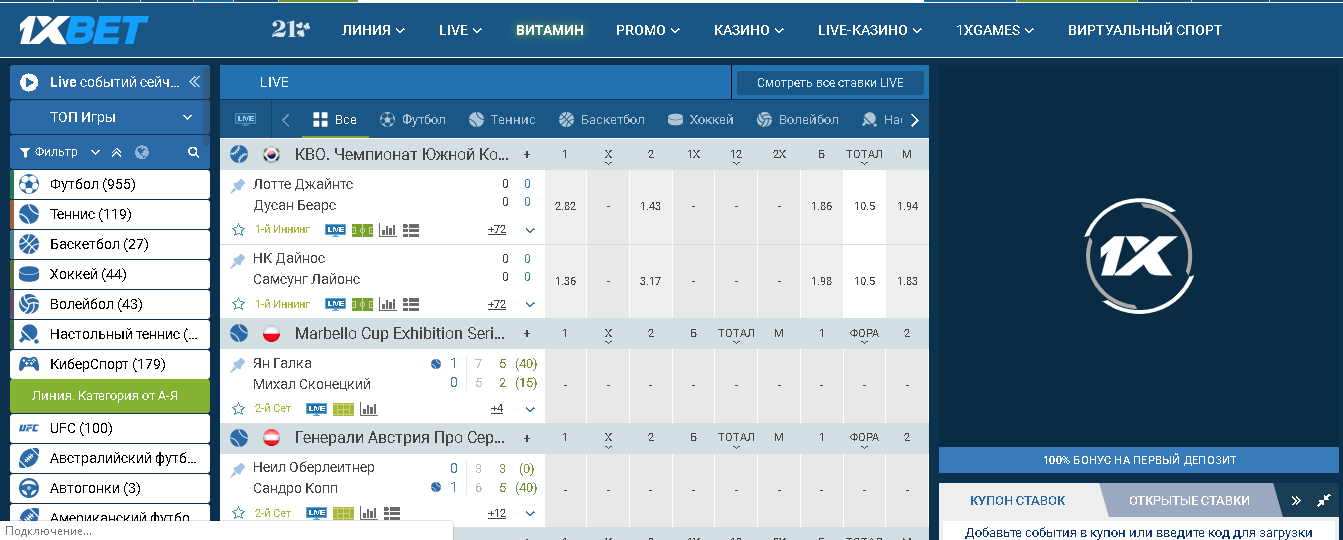
Task: Go to ВИРТУАЛЬНЫЙ СПОРТ section
Action: (x=1145, y=30)
